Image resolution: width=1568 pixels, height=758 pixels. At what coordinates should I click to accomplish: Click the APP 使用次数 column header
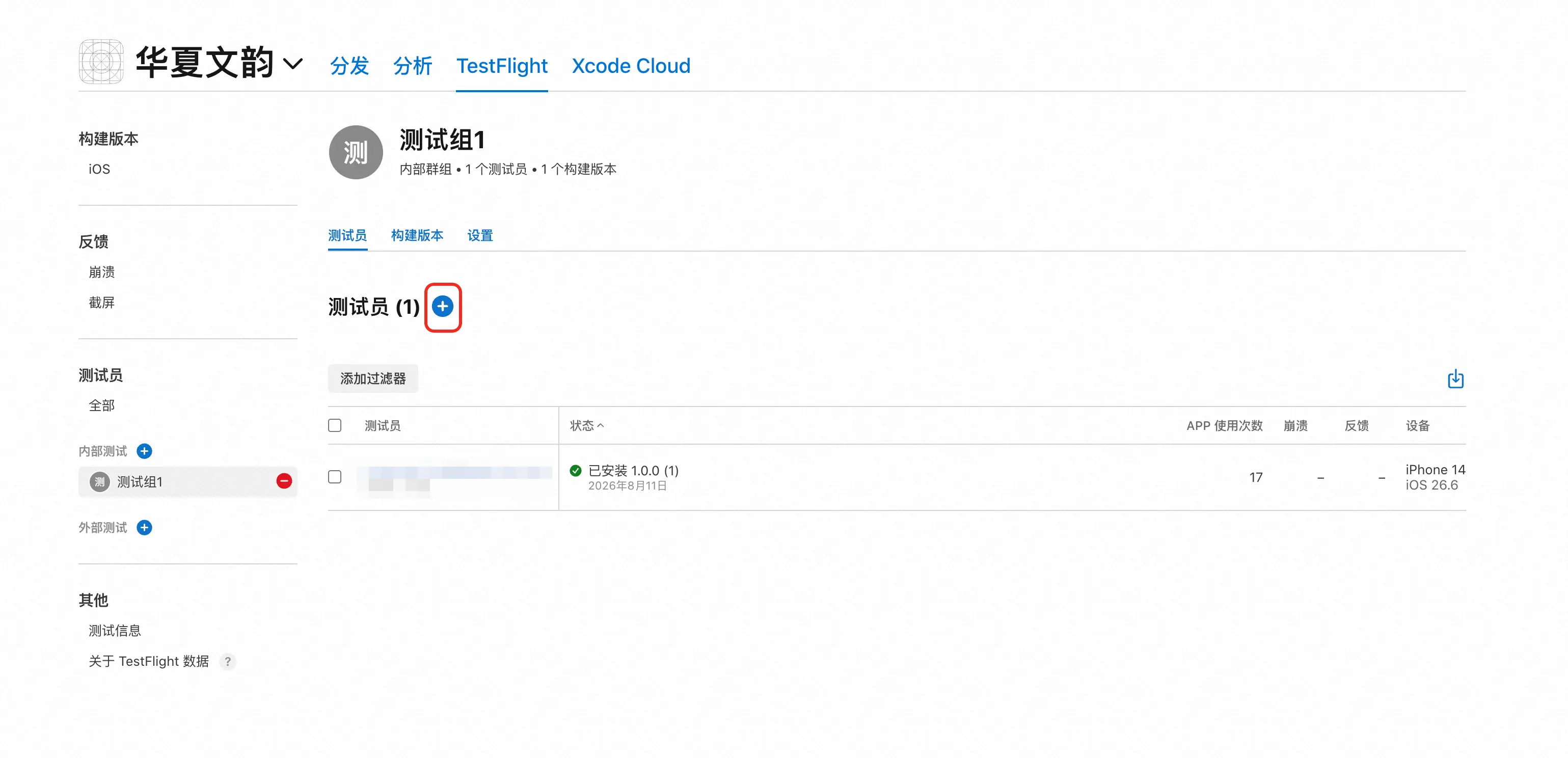click(x=1224, y=425)
